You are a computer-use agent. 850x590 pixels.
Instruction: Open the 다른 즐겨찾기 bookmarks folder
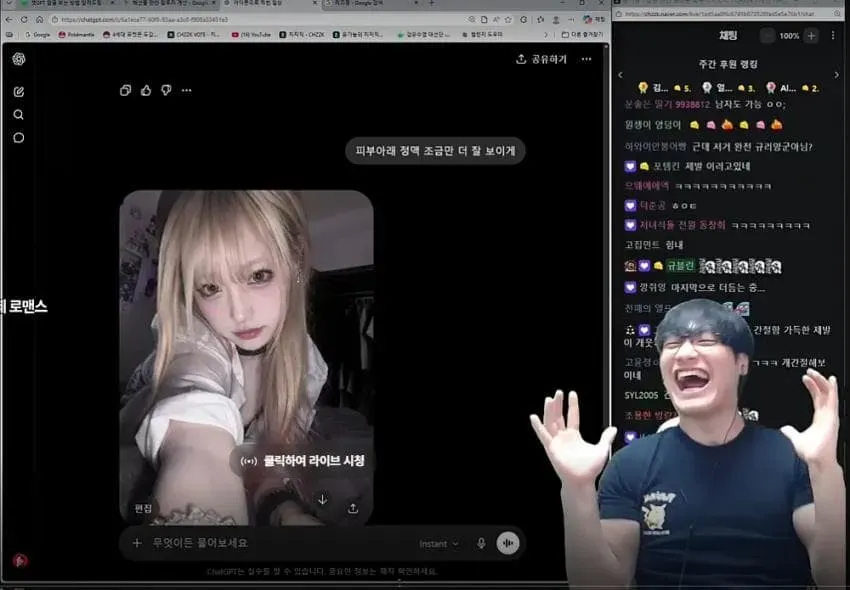point(582,35)
